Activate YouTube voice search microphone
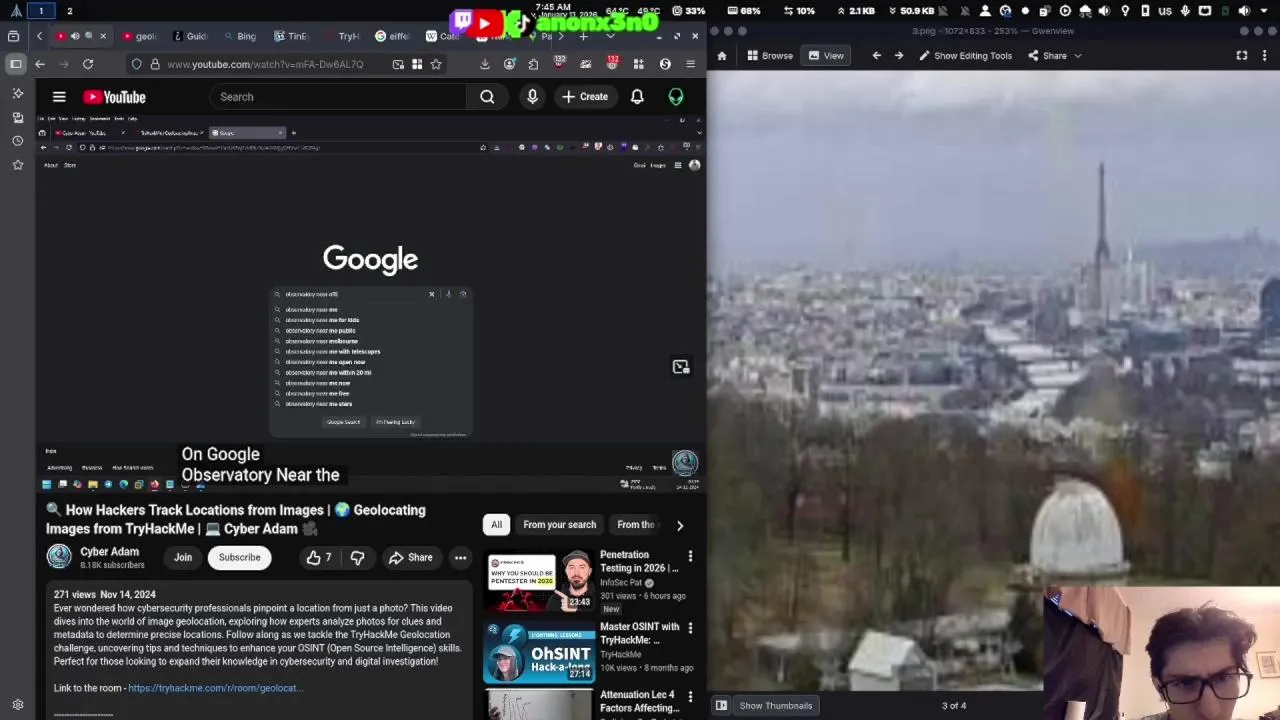The width and height of the screenshot is (1280, 720). pyautogui.click(x=532, y=97)
